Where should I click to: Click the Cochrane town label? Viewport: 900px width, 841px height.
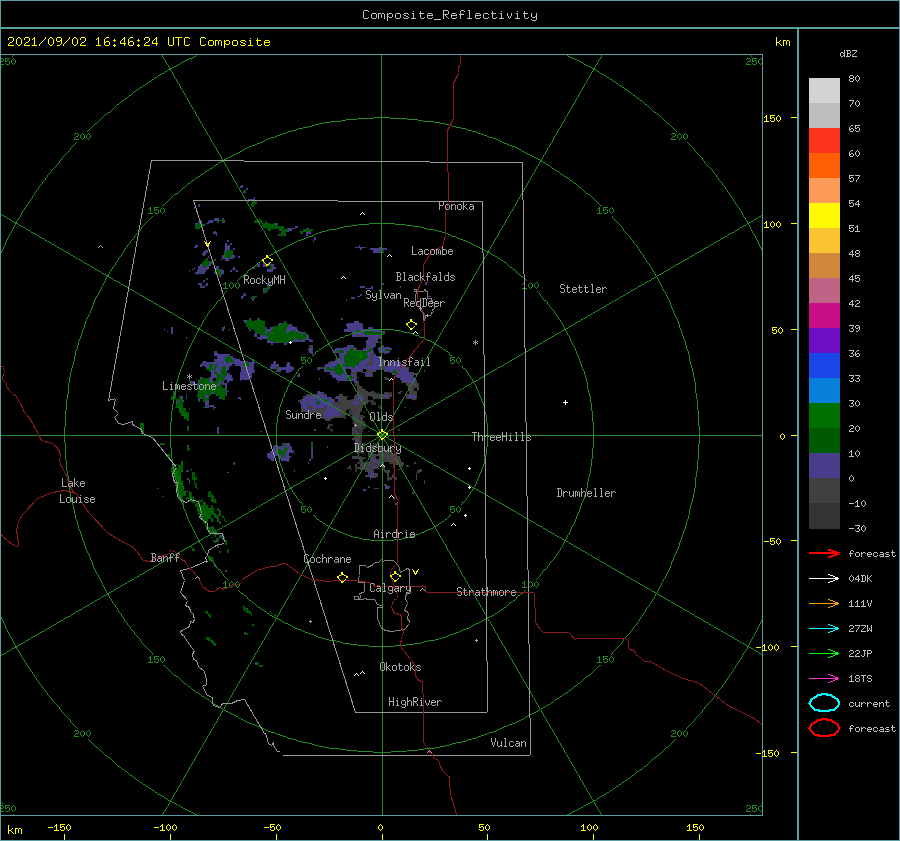327,559
